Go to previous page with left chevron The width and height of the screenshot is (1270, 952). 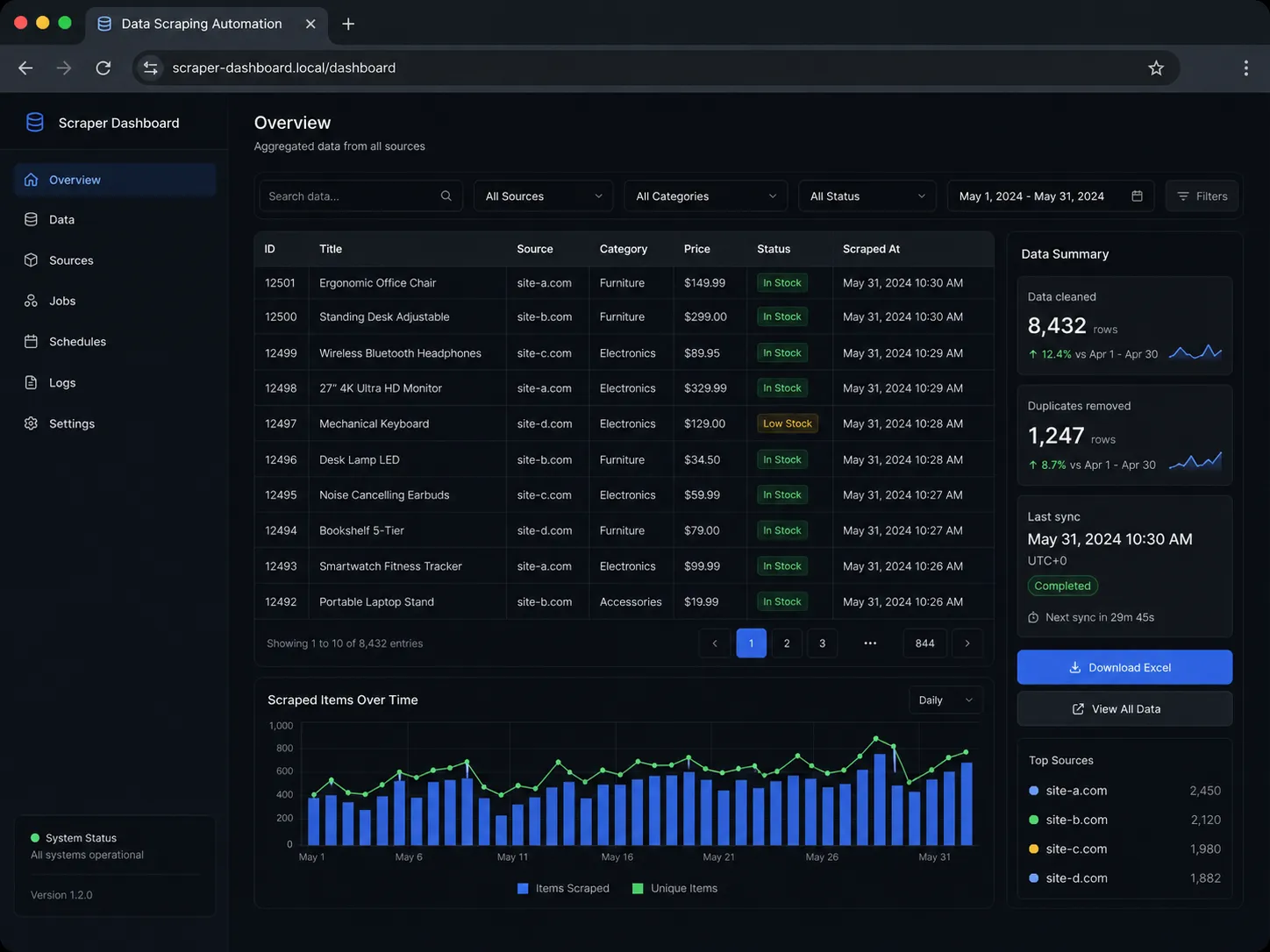(715, 643)
